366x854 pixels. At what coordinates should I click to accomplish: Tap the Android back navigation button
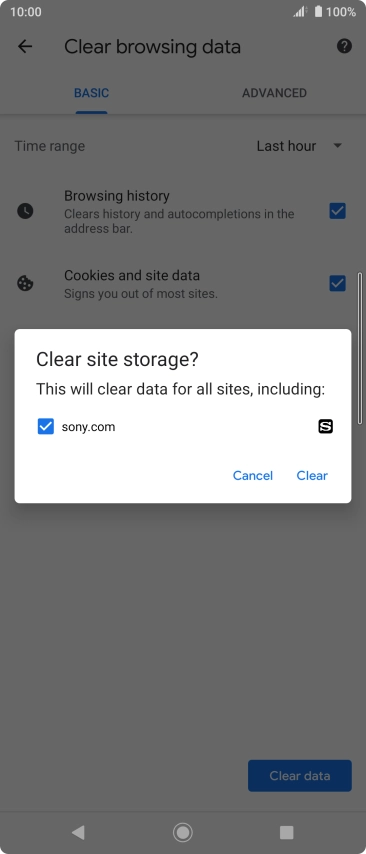point(78,832)
